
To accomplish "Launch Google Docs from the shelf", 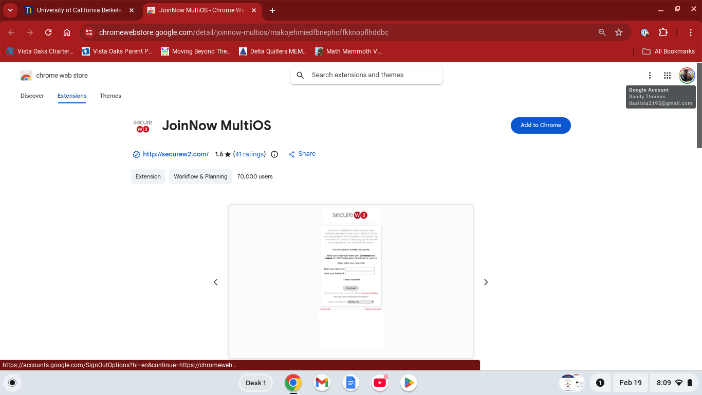I will tap(351, 383).
